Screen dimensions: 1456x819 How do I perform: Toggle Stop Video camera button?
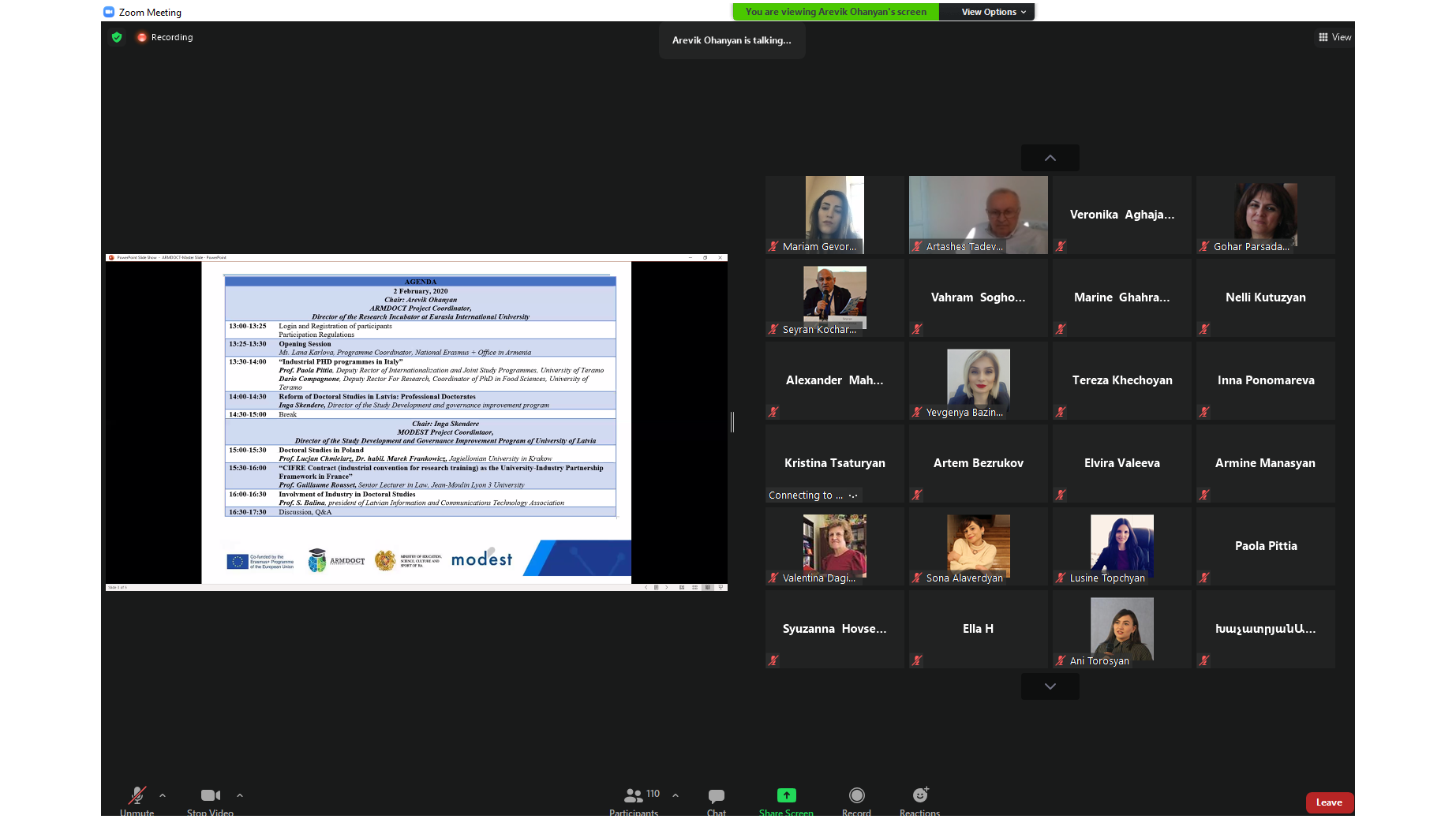coord(210,795)
